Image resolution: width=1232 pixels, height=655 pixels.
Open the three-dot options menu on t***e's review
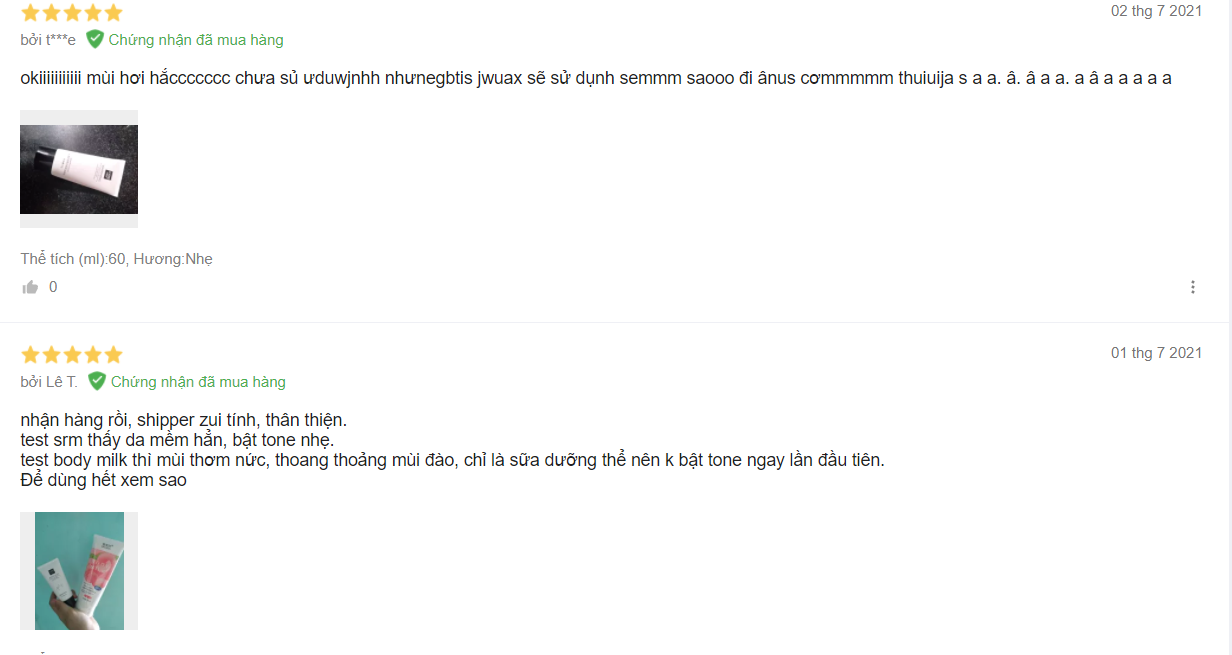tap(1193, 287)
